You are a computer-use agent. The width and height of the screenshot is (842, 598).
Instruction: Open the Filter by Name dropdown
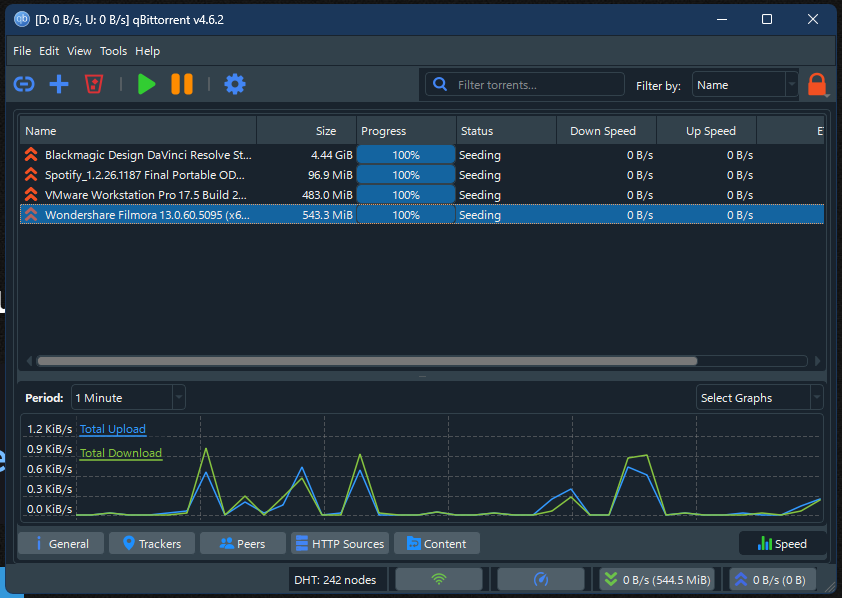click(x=744, y=85)
